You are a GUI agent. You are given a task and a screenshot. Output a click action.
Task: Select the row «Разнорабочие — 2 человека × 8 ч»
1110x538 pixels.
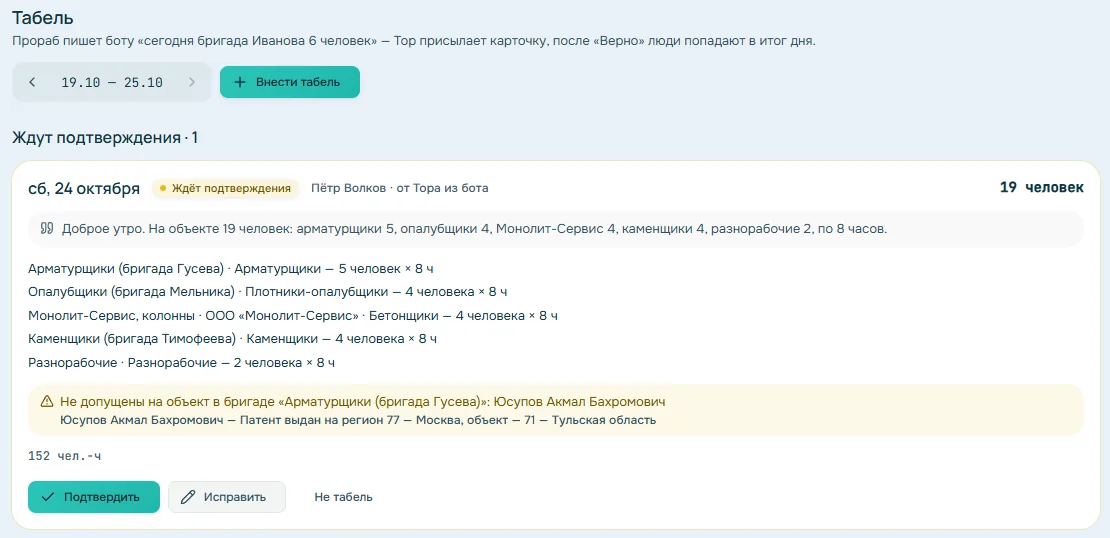coord(181,362)
